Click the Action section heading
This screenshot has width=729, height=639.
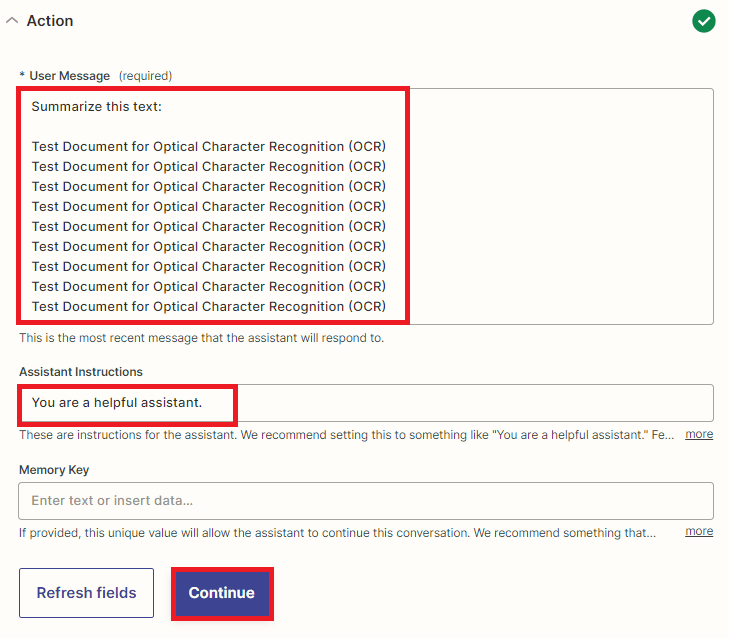click(x=50, y=21)
